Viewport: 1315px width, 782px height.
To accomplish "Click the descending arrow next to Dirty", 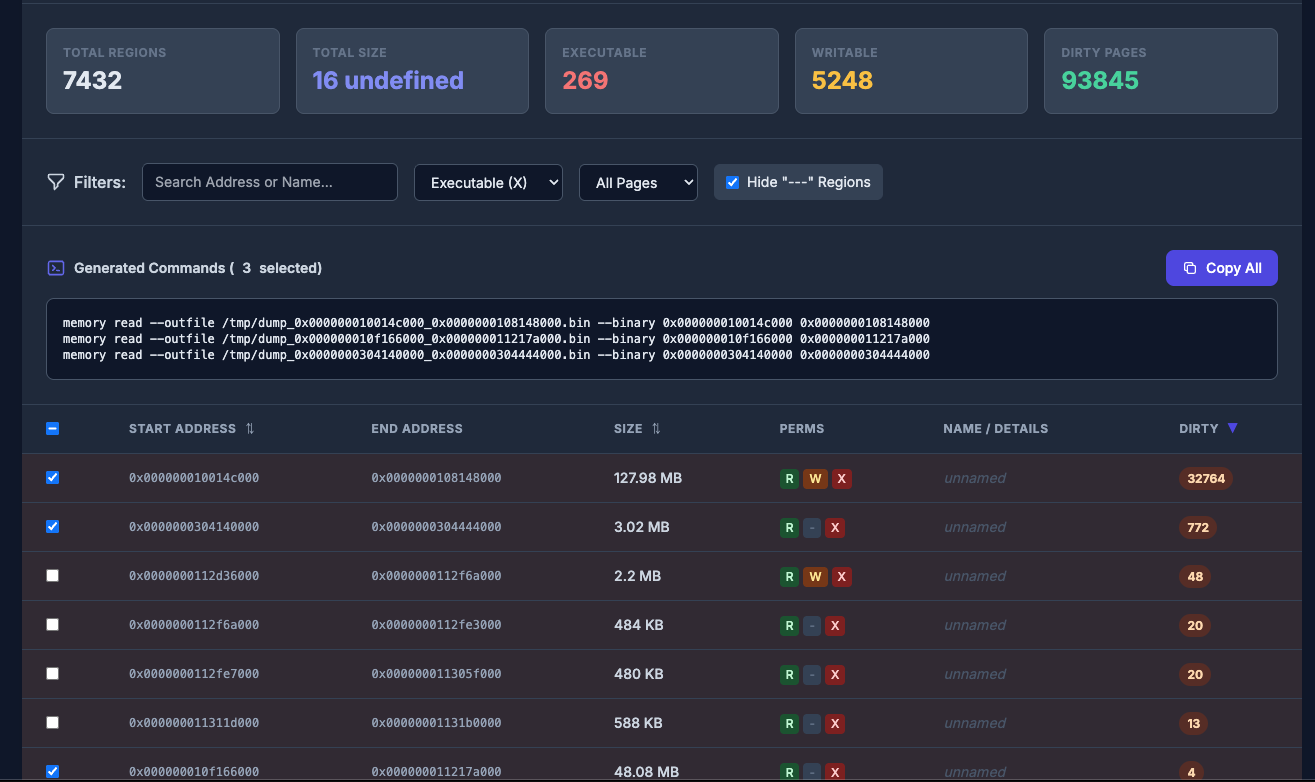I will [x=1232, y=428].
